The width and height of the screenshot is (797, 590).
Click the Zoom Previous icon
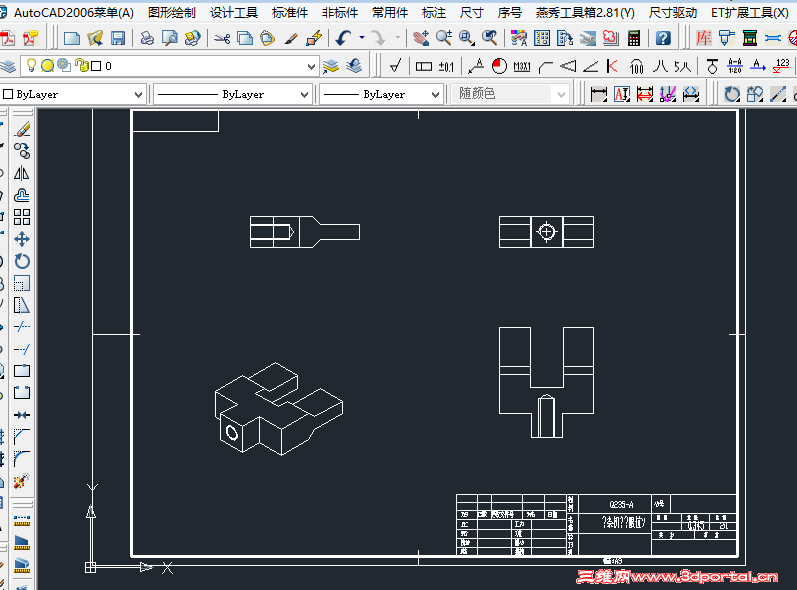(x=489, y=38)
